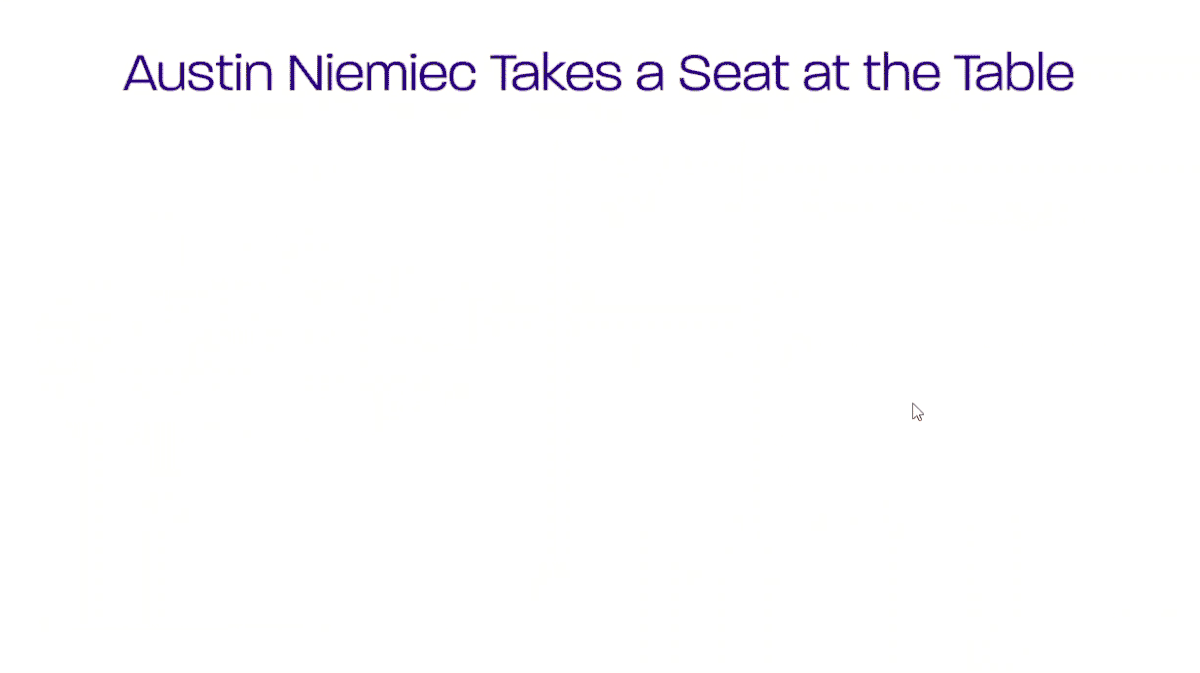Select the word 'Takes' in the title
The height and width of the screenshot is (673, 1200).
[x=555, y=72]
